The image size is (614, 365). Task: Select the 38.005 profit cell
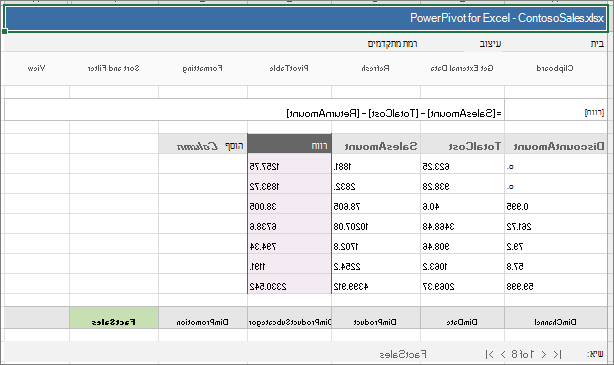click(x=289, y=204)
